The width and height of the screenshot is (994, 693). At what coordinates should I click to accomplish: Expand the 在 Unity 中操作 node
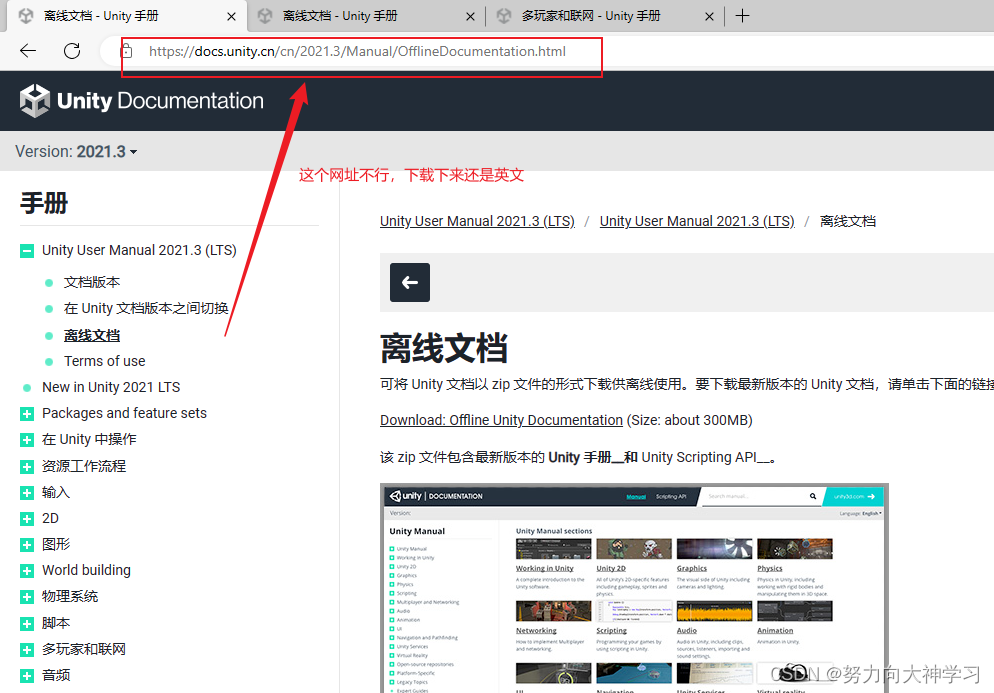click(27, 440)
